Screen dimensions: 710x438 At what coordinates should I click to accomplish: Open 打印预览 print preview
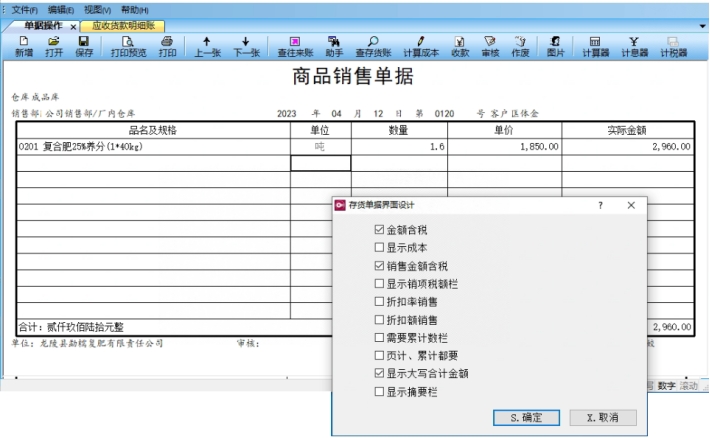127,46
